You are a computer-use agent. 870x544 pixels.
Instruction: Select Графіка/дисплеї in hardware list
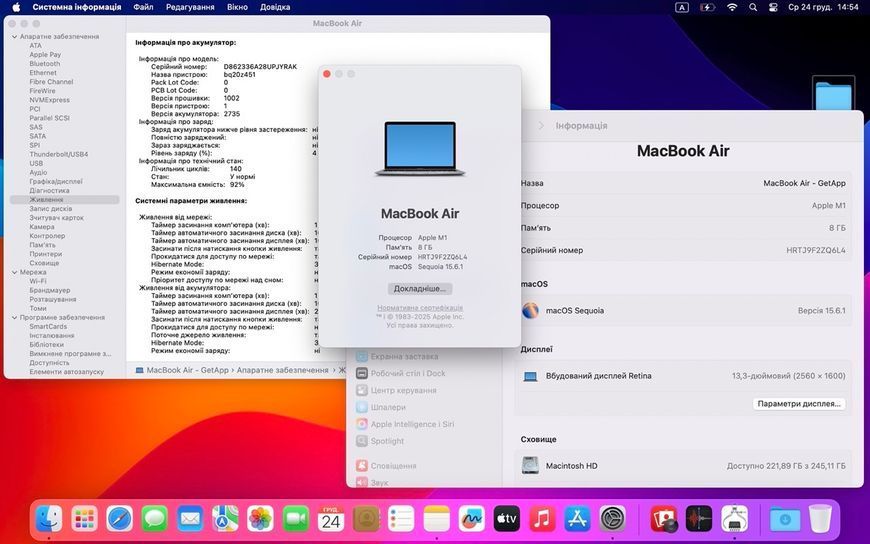point(56,182)
